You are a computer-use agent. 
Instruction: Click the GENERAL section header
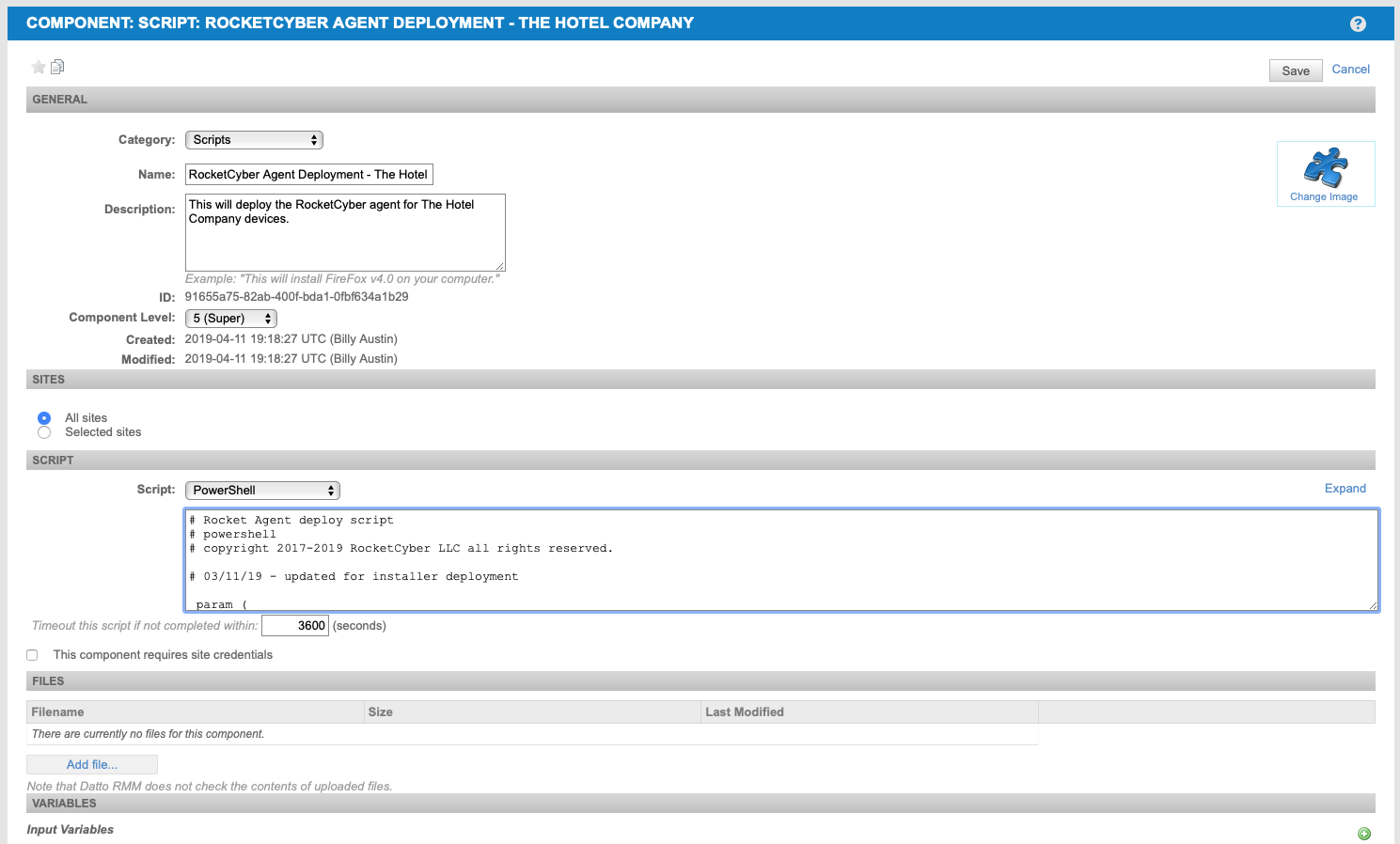[700, 100]
